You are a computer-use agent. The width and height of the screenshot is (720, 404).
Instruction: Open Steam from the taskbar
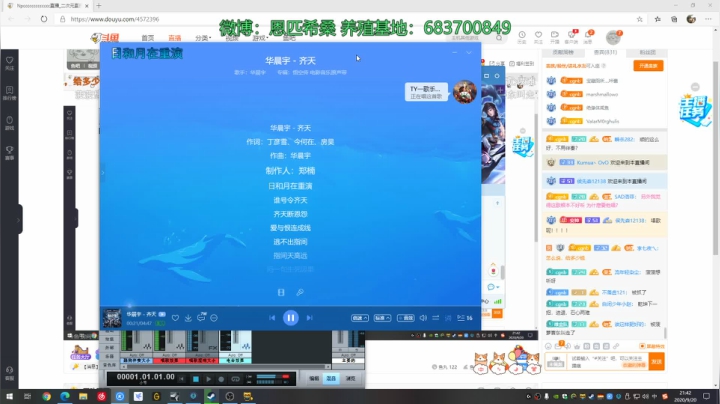[211, 396]
